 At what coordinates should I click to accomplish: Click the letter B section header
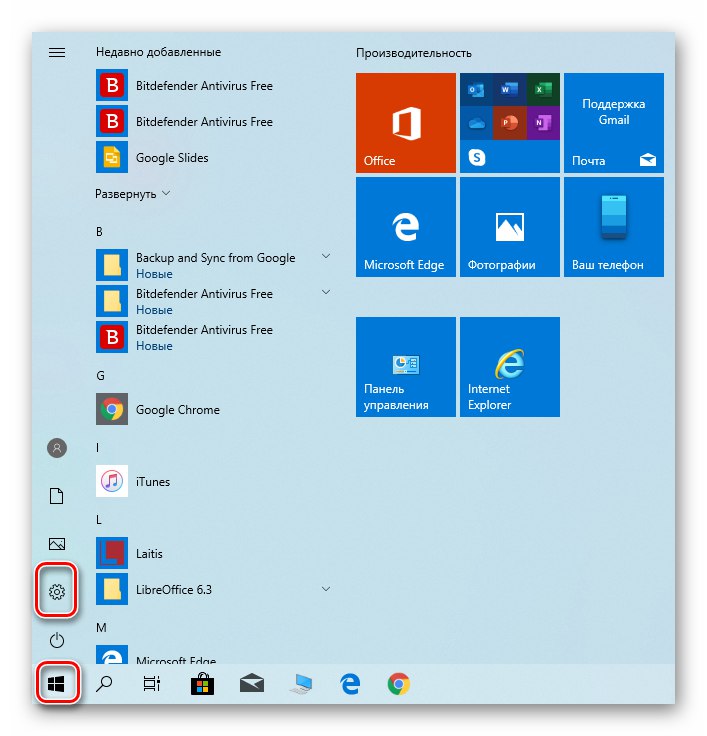click(99, 231)
